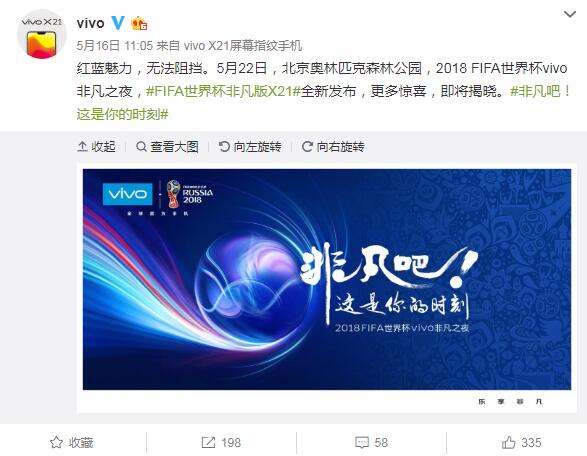Click the counterclockwise rotate arrow icon
This screenshot has width=587, height=456.
tap(224, 146)
